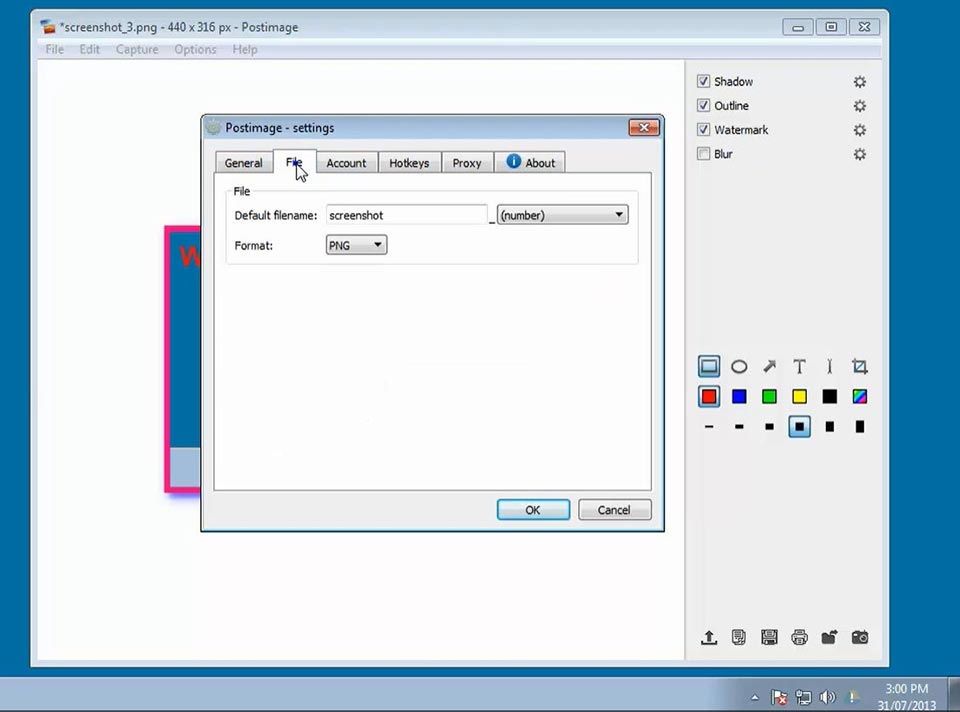This screenshot has height=712, width=960.
Task: Open Shadow settings gear
Action: [859, 82]
